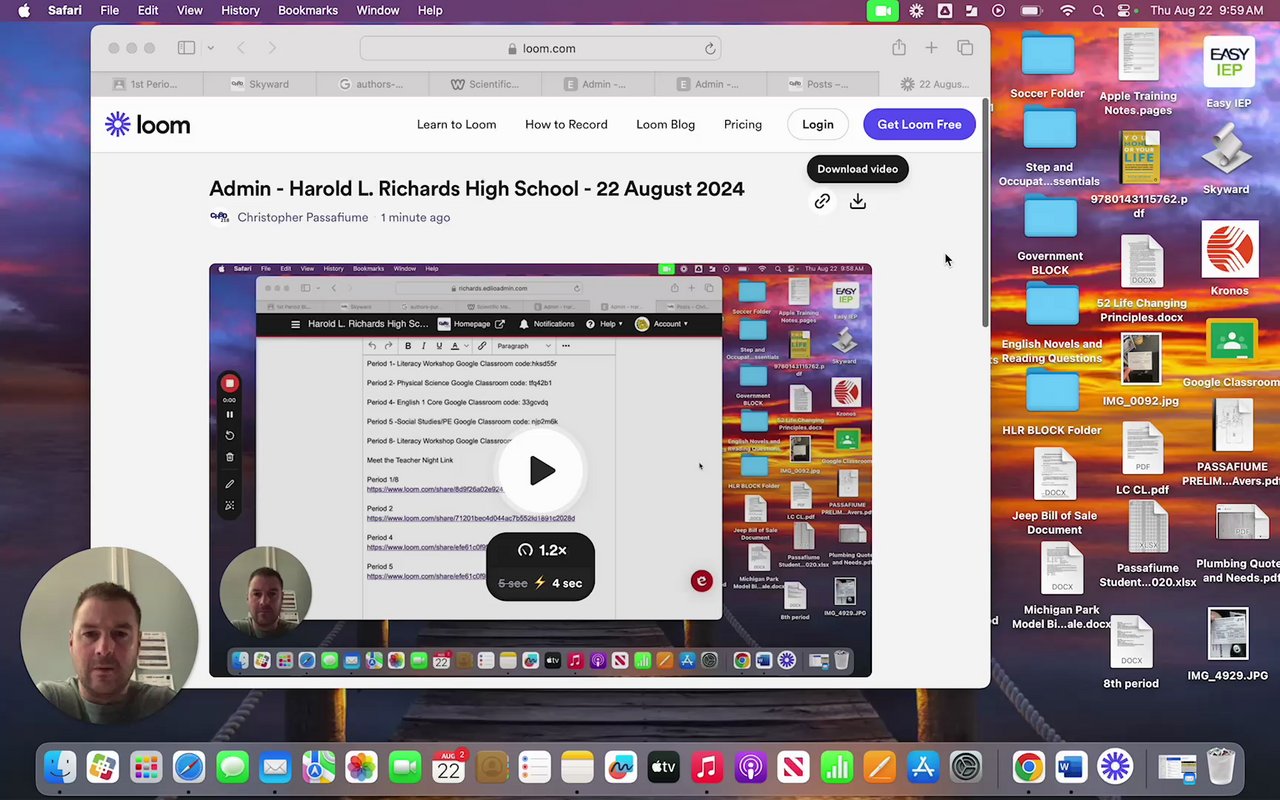This screenshot has height=800, width=1280.
Task: Switch to the 1st Perio... tab
Action: click(x=146, y=84)
